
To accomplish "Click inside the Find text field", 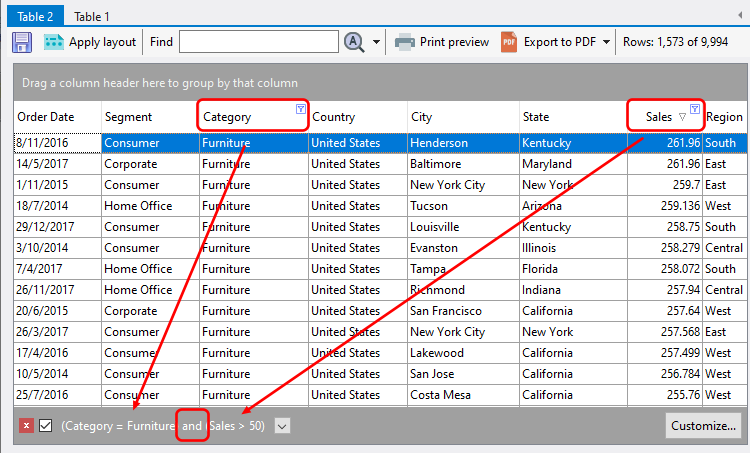I will point(258,42).
